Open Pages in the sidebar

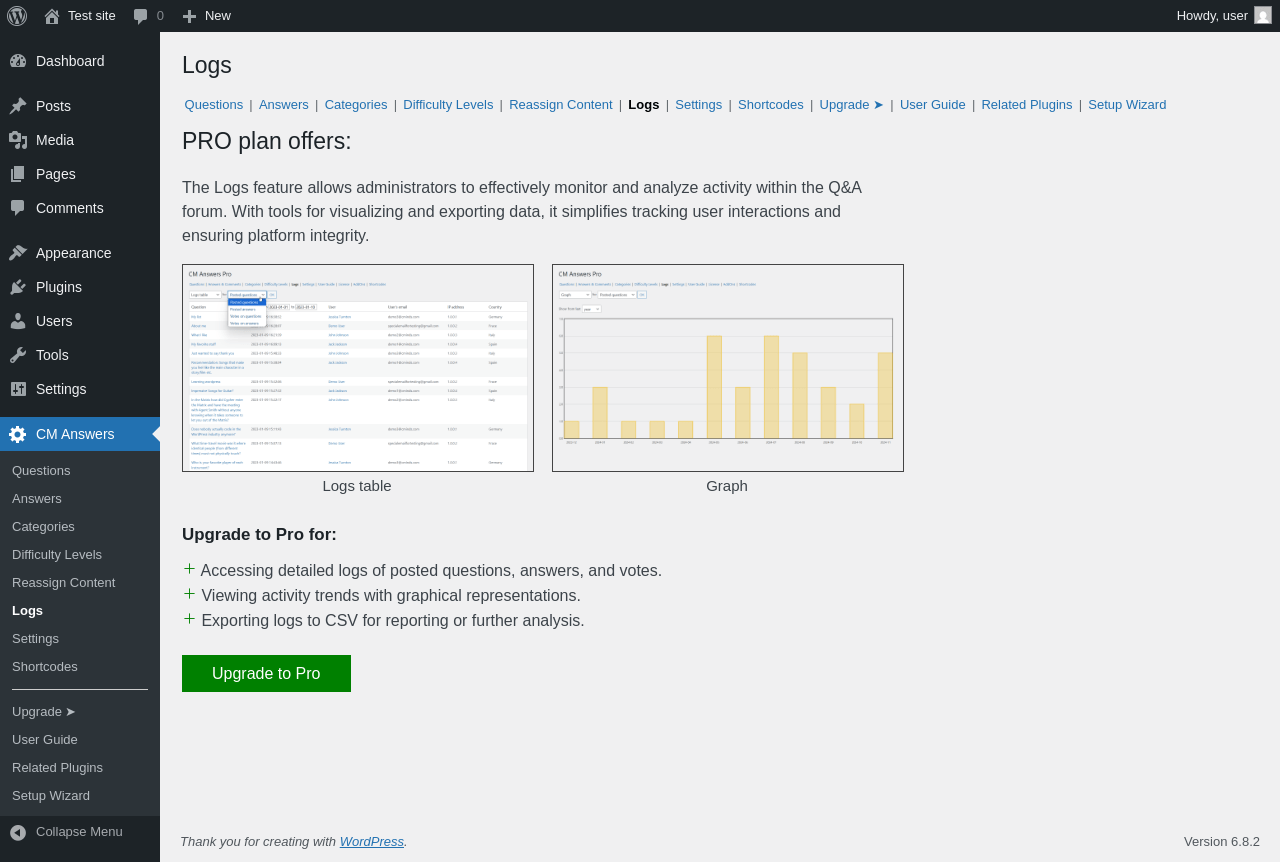click(x=80, y=174)
